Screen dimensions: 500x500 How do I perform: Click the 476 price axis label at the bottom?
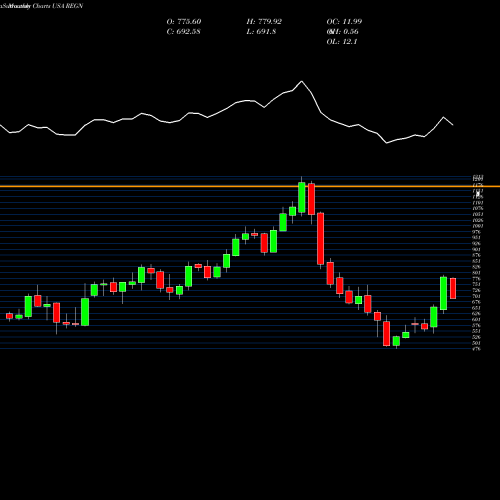[x=476, y=349]
